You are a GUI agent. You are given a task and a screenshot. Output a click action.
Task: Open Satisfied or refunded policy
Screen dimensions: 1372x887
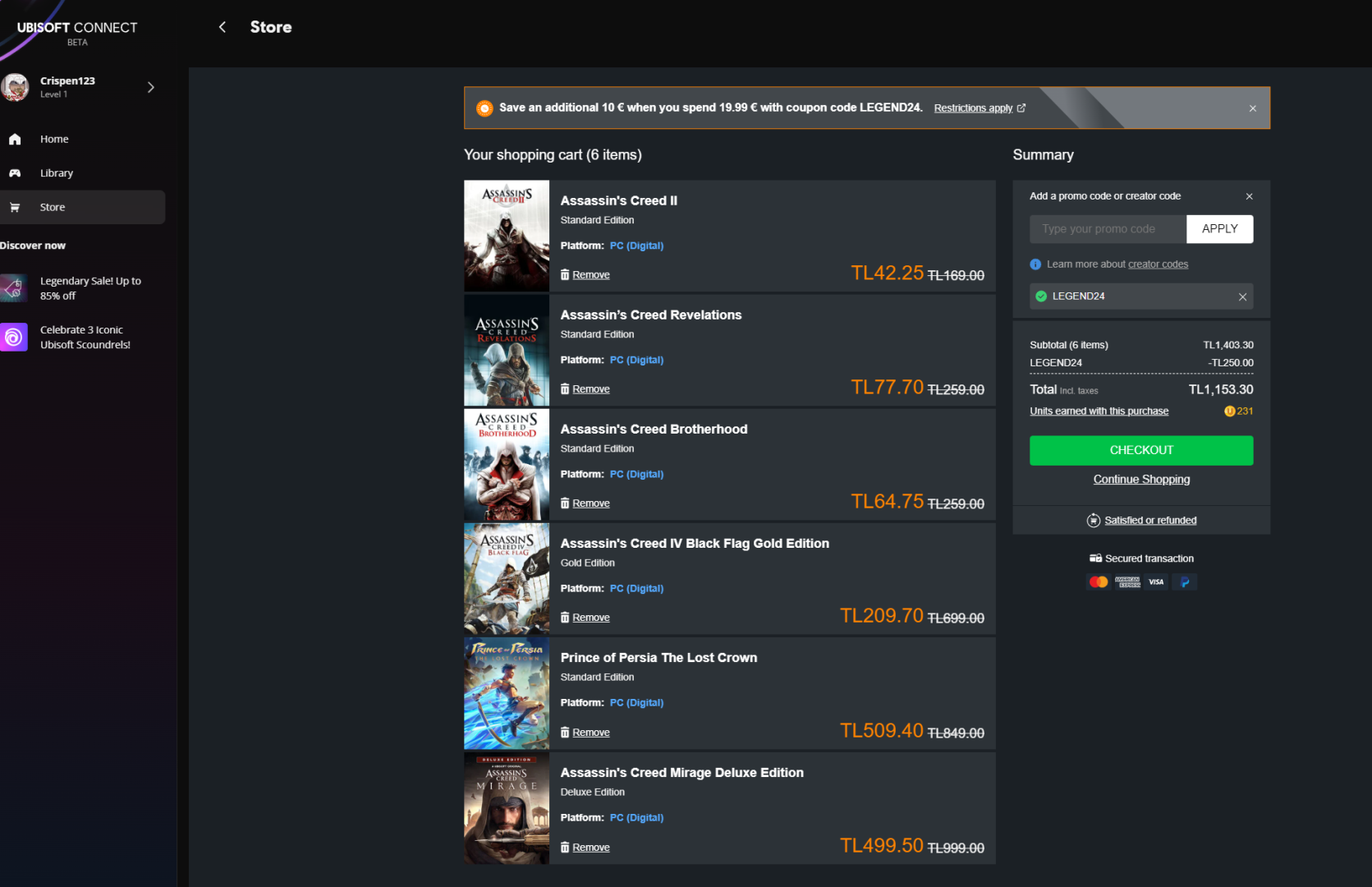1150,520
